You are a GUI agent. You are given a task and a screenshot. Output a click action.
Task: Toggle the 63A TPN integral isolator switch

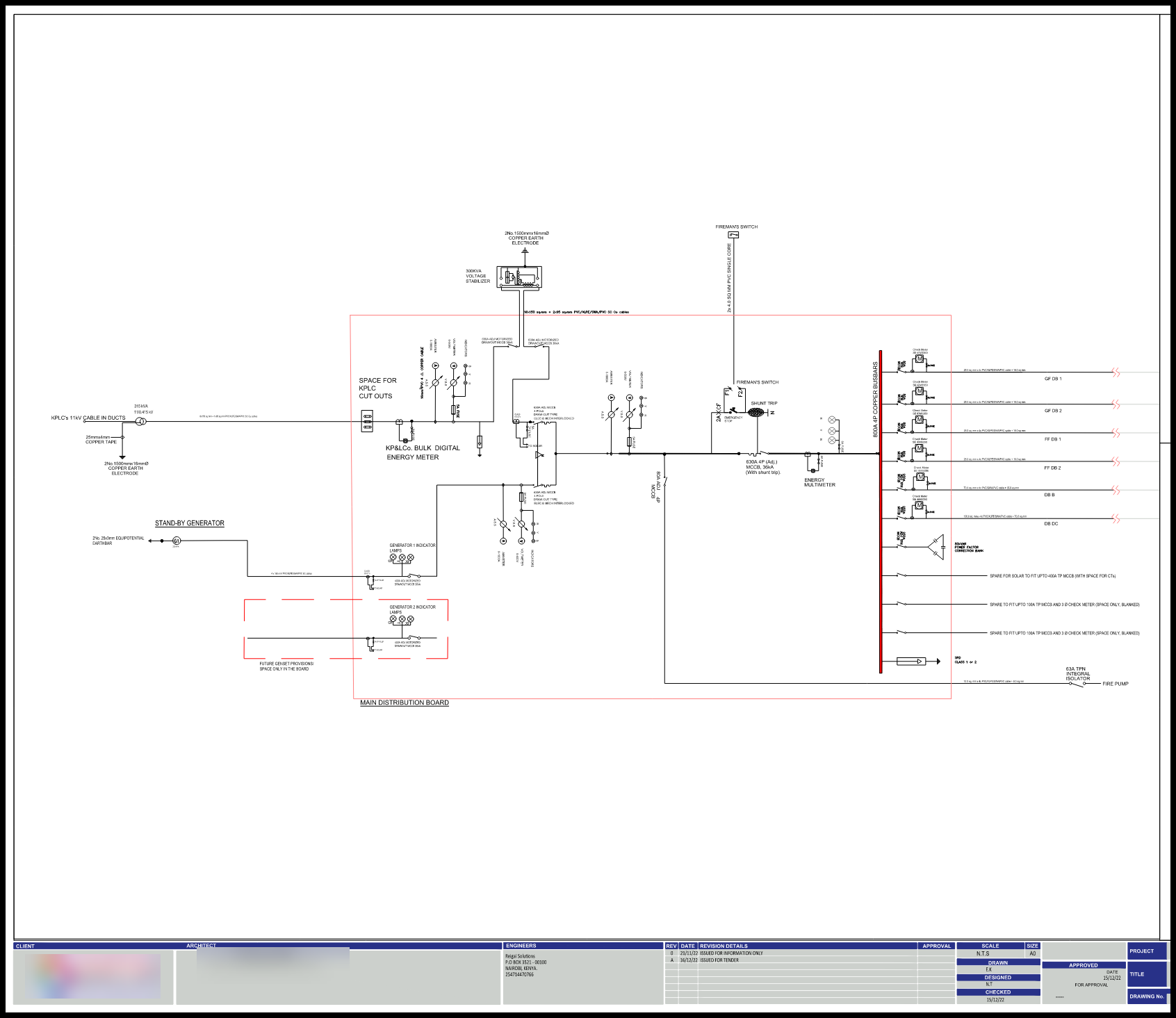click(x=1077, y=683)
